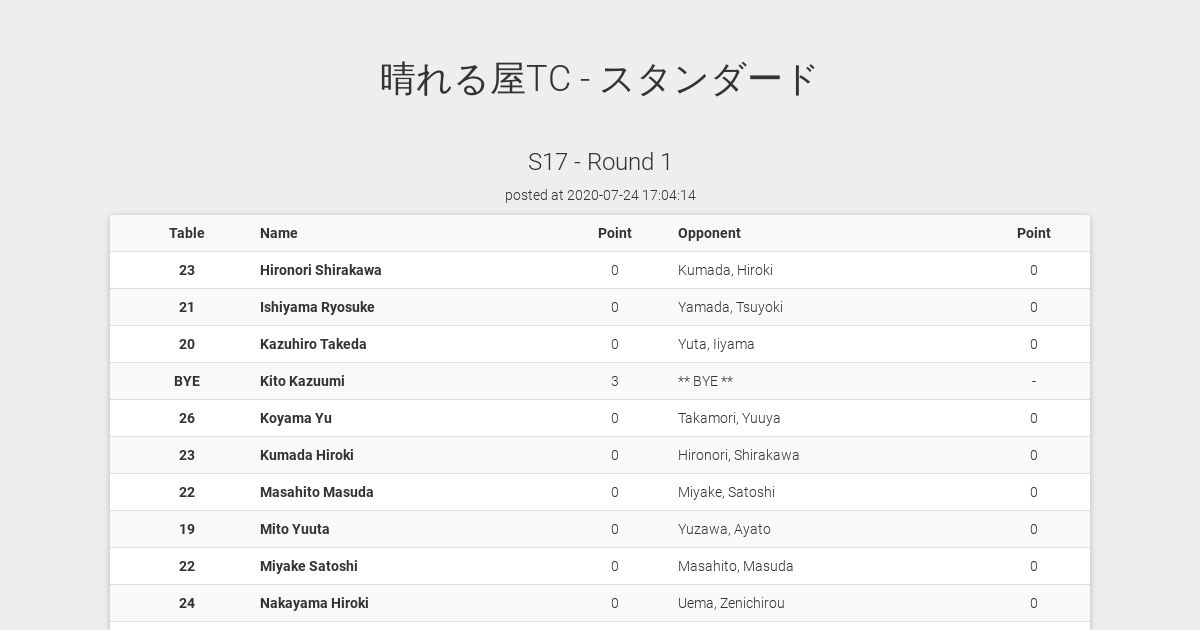Click the name Koyama Yu

[296, 418]
